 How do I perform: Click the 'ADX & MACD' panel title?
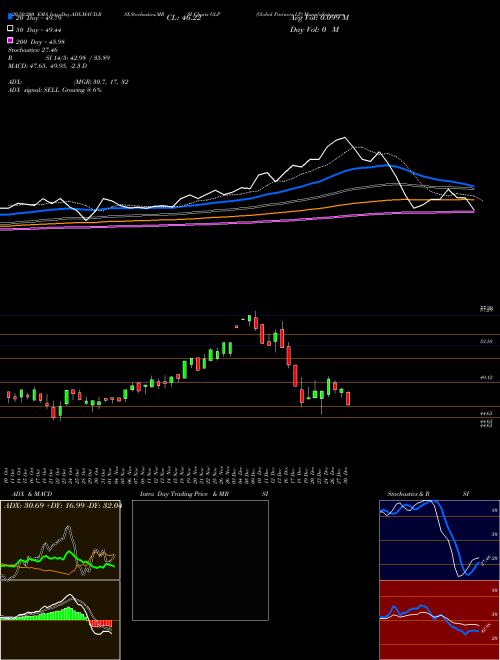[32, 494]
